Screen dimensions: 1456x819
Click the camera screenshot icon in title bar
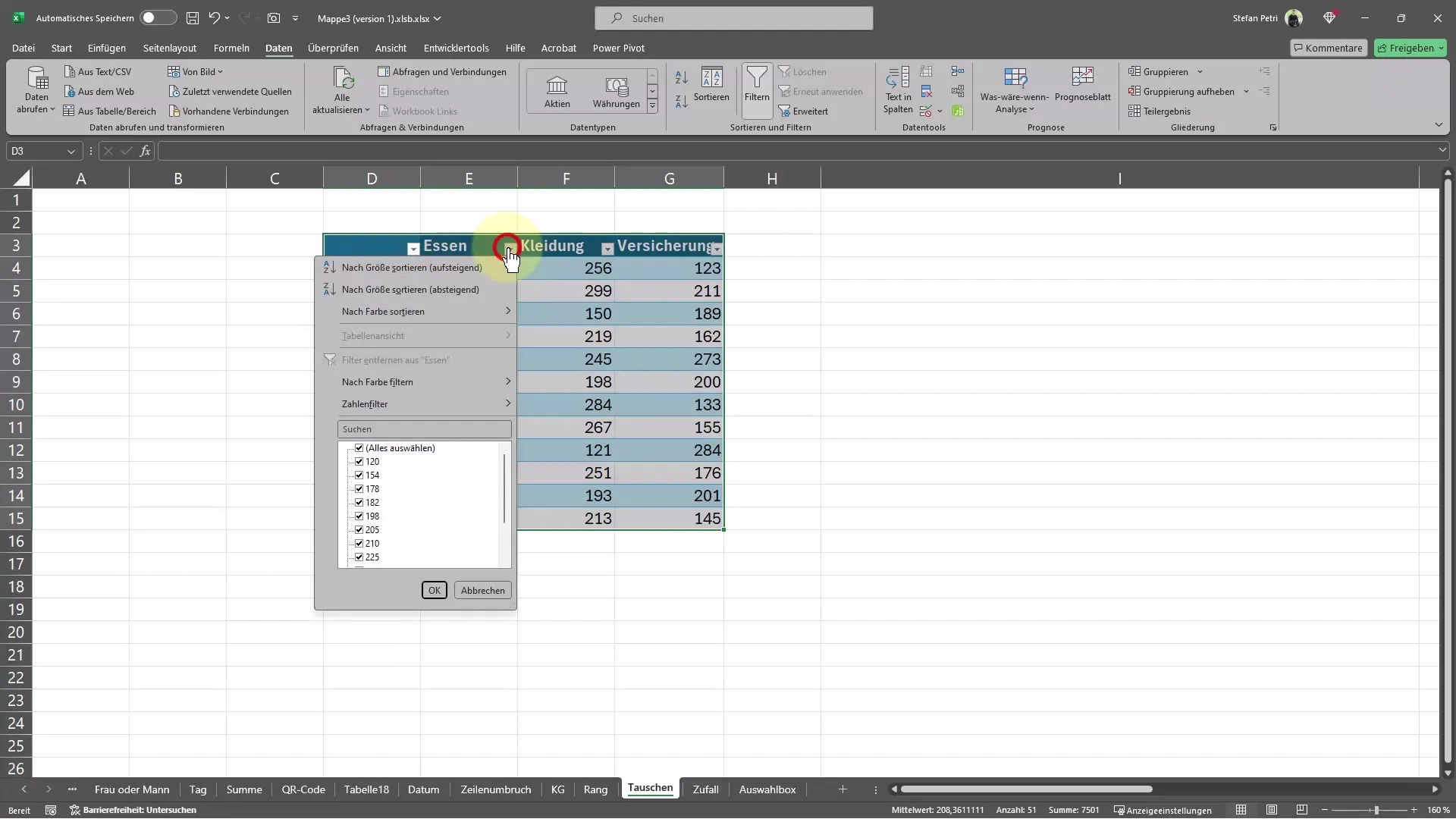coord(273,17)
